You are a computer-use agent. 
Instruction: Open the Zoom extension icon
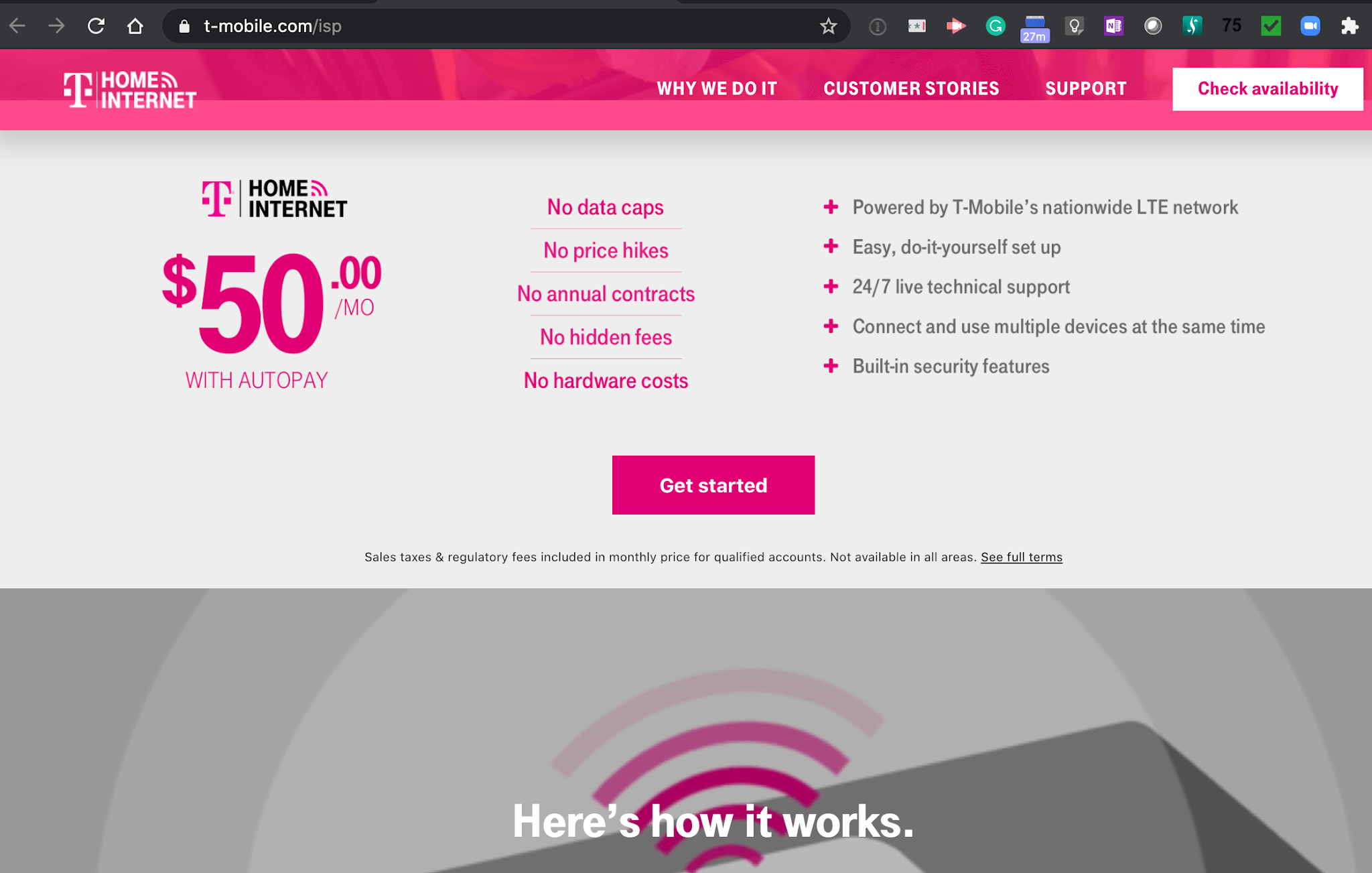pyautogui.click(x=1310, y=26)
